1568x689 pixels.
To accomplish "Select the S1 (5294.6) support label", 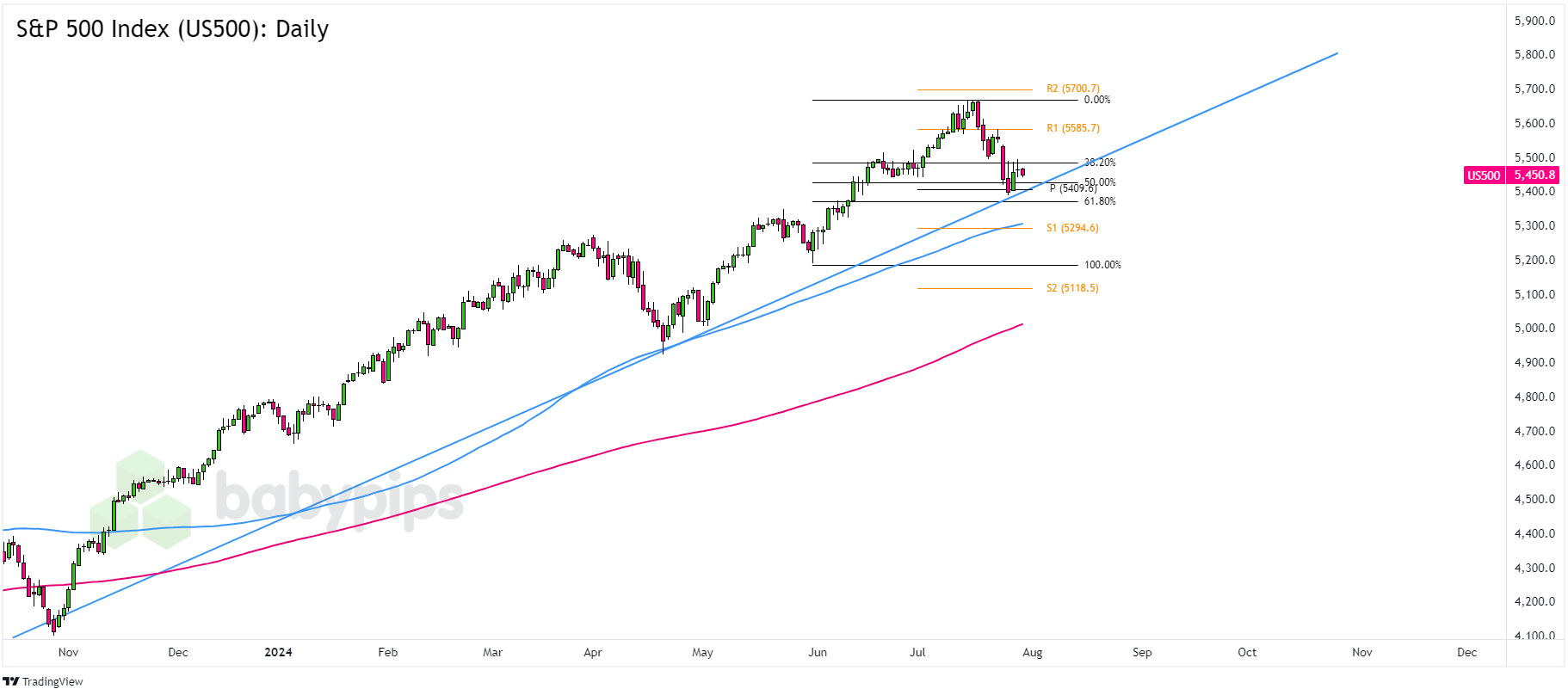I will click(1072, 228).
